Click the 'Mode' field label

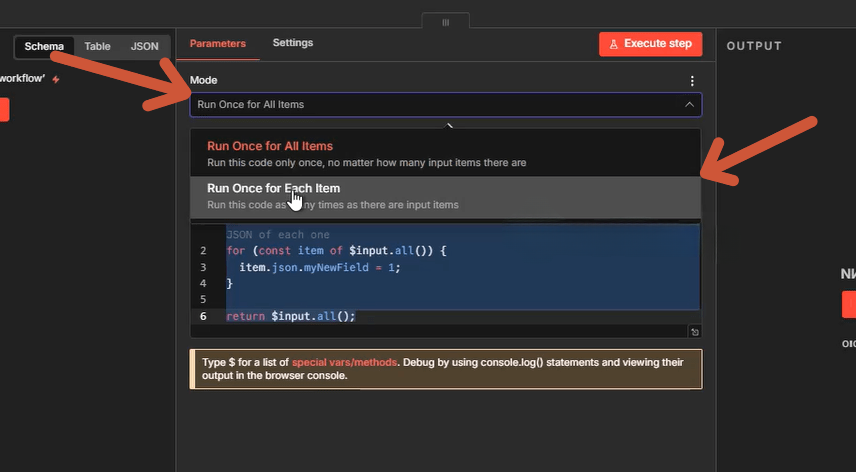coord(203,80)
